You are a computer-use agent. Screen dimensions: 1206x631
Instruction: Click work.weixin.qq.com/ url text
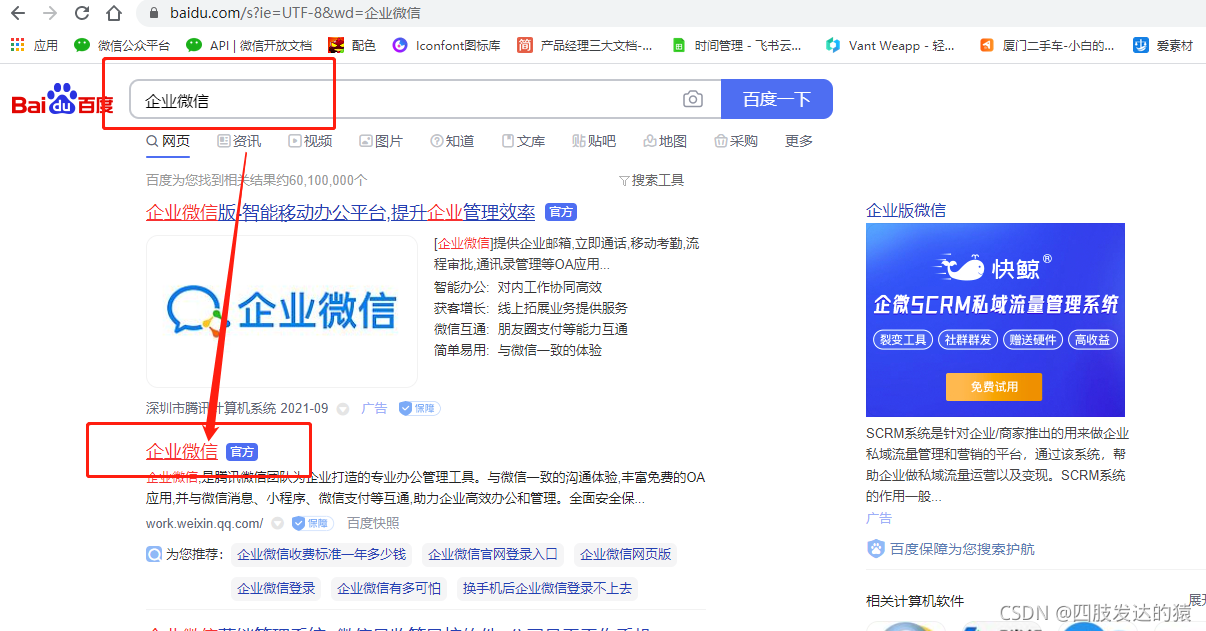pos(204,523)
